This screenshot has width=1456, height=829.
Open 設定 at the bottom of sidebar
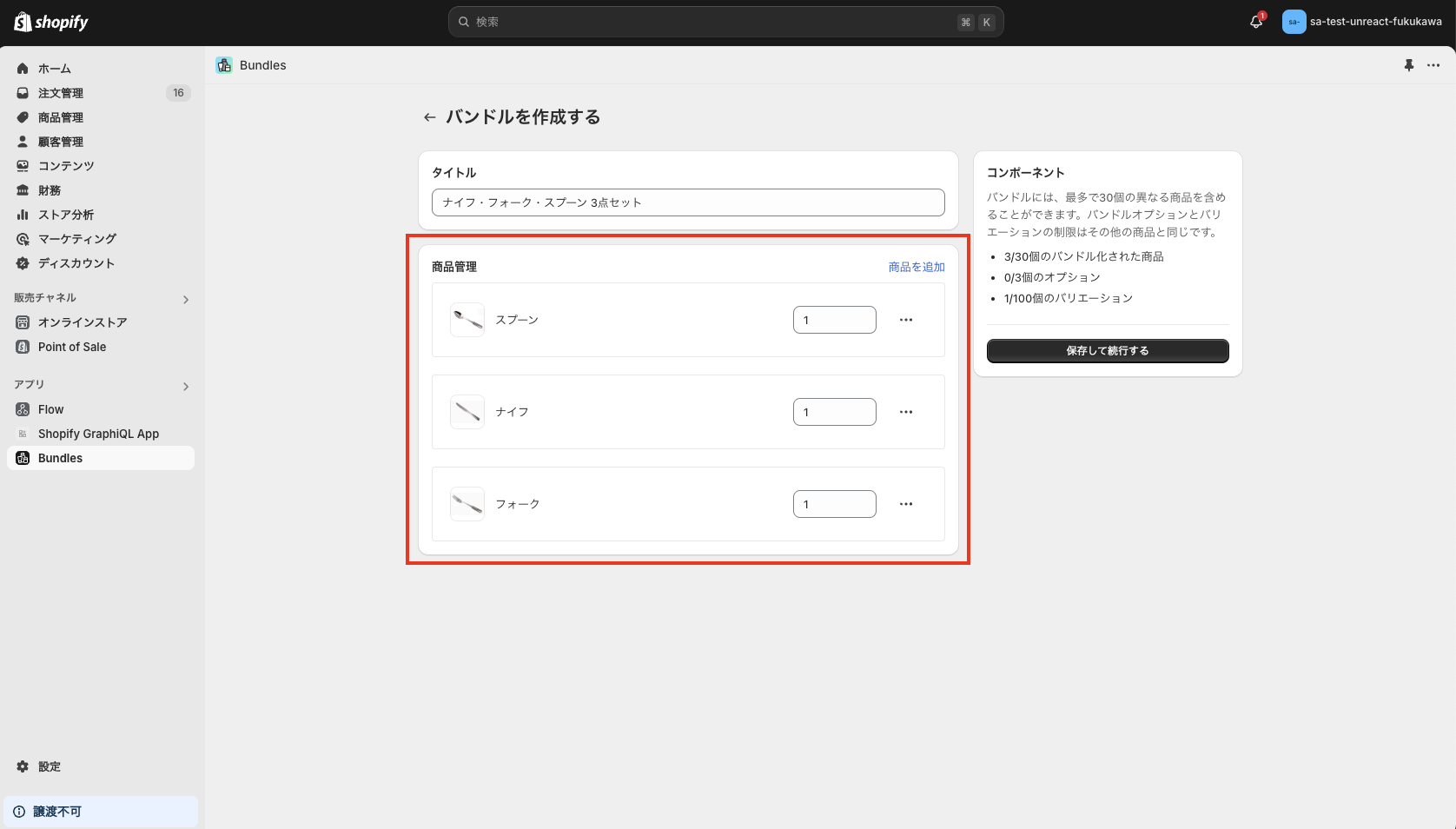click(x=49, y=766)
